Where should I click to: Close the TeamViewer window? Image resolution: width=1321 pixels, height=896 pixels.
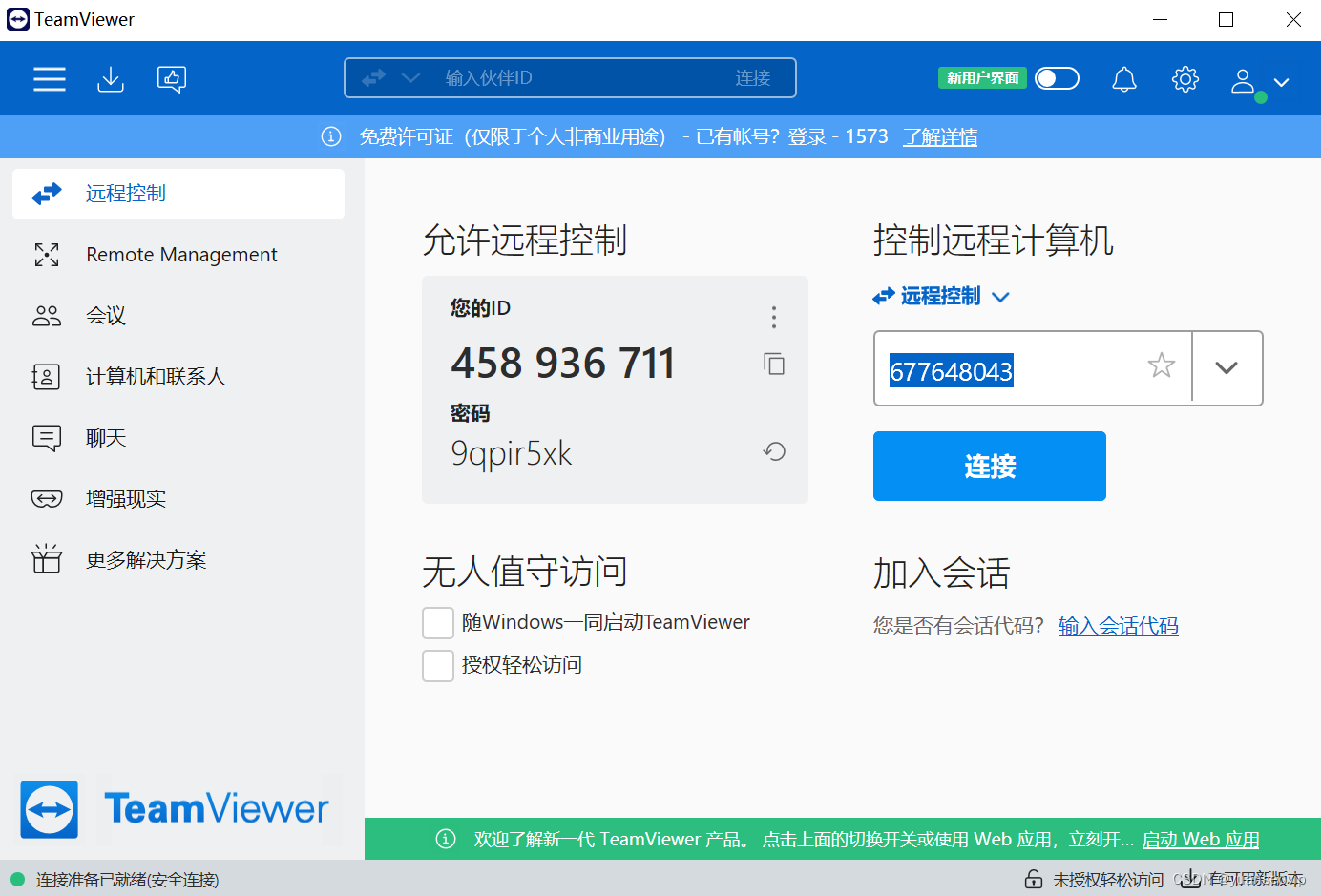coord(1293,20)
